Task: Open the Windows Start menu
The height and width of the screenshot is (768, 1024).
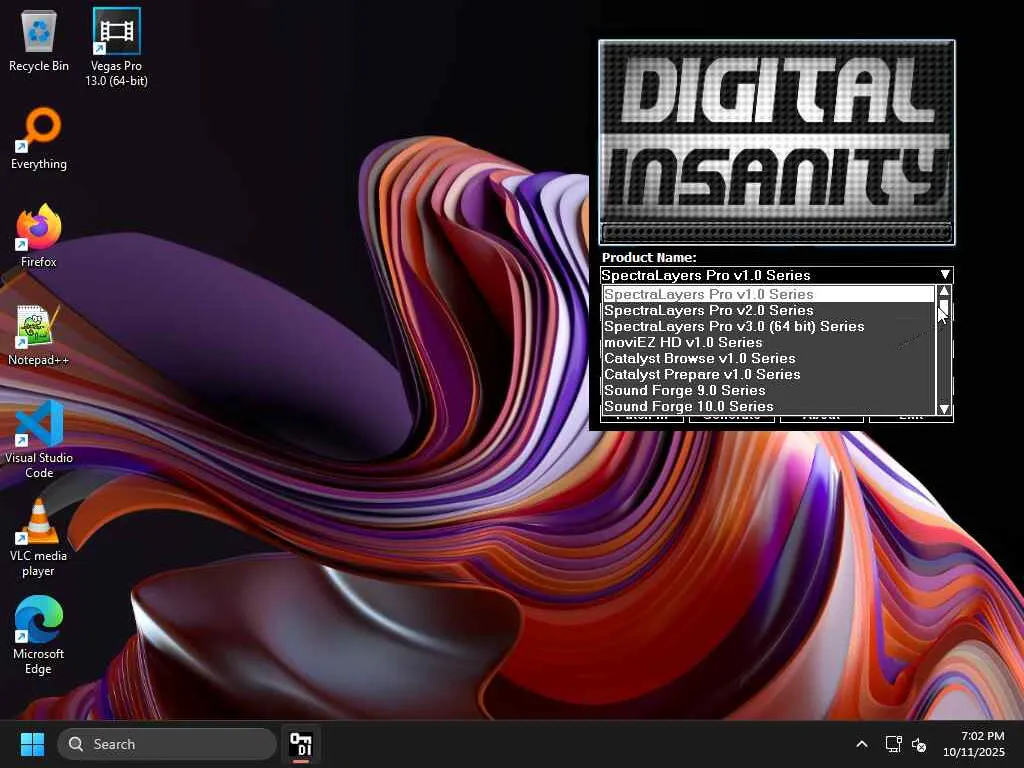Action: [32, 744]
